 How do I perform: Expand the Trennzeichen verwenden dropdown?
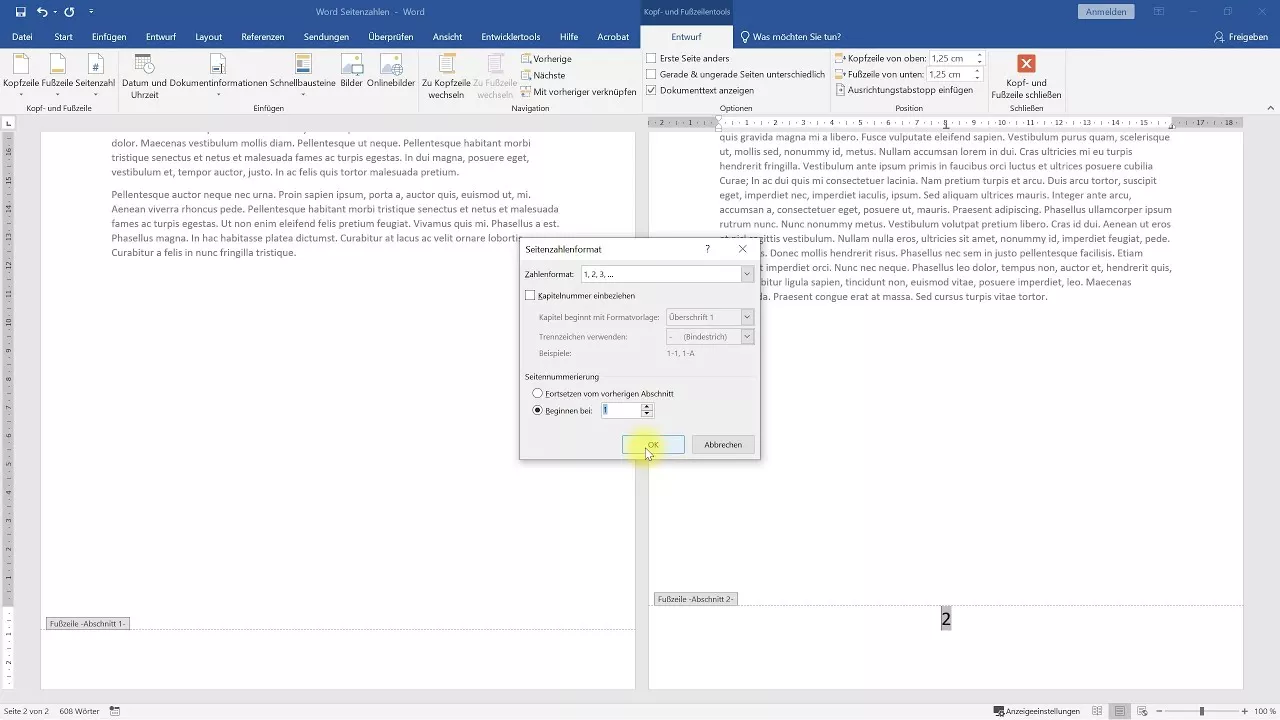pos(746,337)
